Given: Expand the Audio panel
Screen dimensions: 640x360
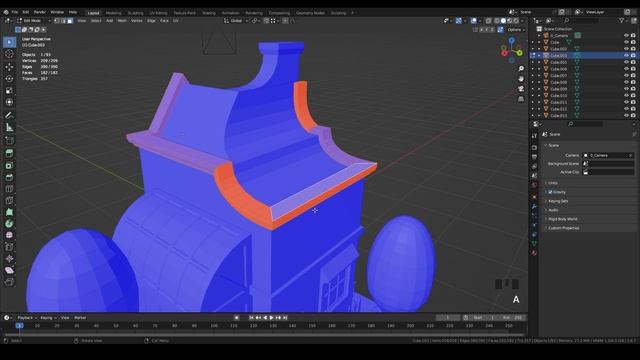Looking at the screenshot, I should (553, 210).
